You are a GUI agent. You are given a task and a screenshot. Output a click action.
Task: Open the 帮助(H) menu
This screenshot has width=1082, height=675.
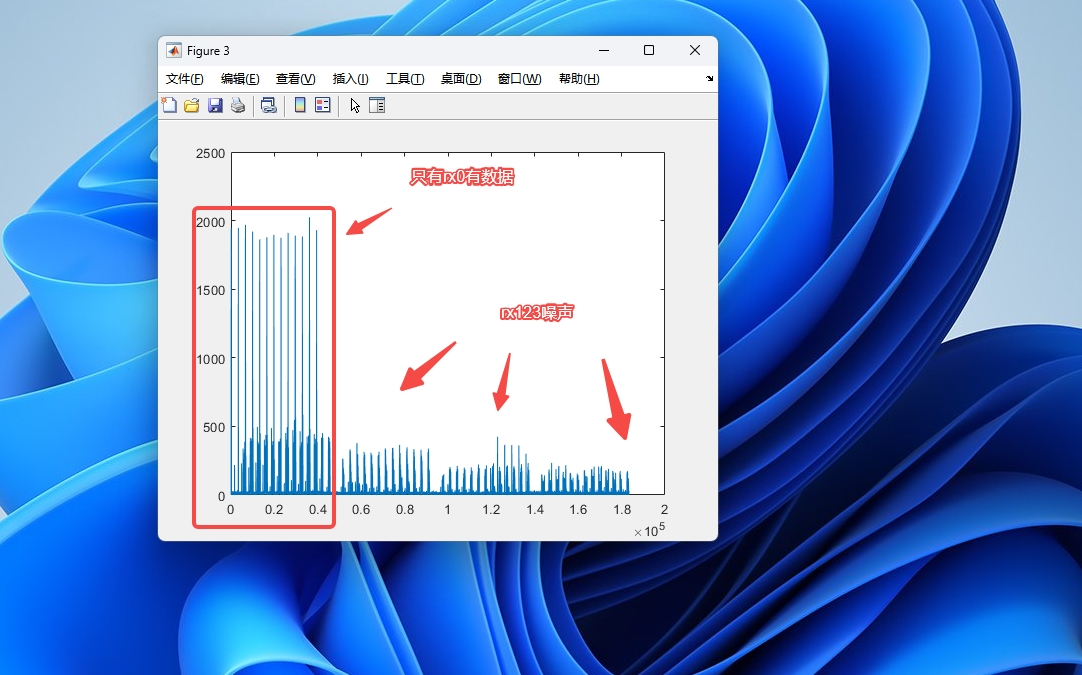(579, 79)
